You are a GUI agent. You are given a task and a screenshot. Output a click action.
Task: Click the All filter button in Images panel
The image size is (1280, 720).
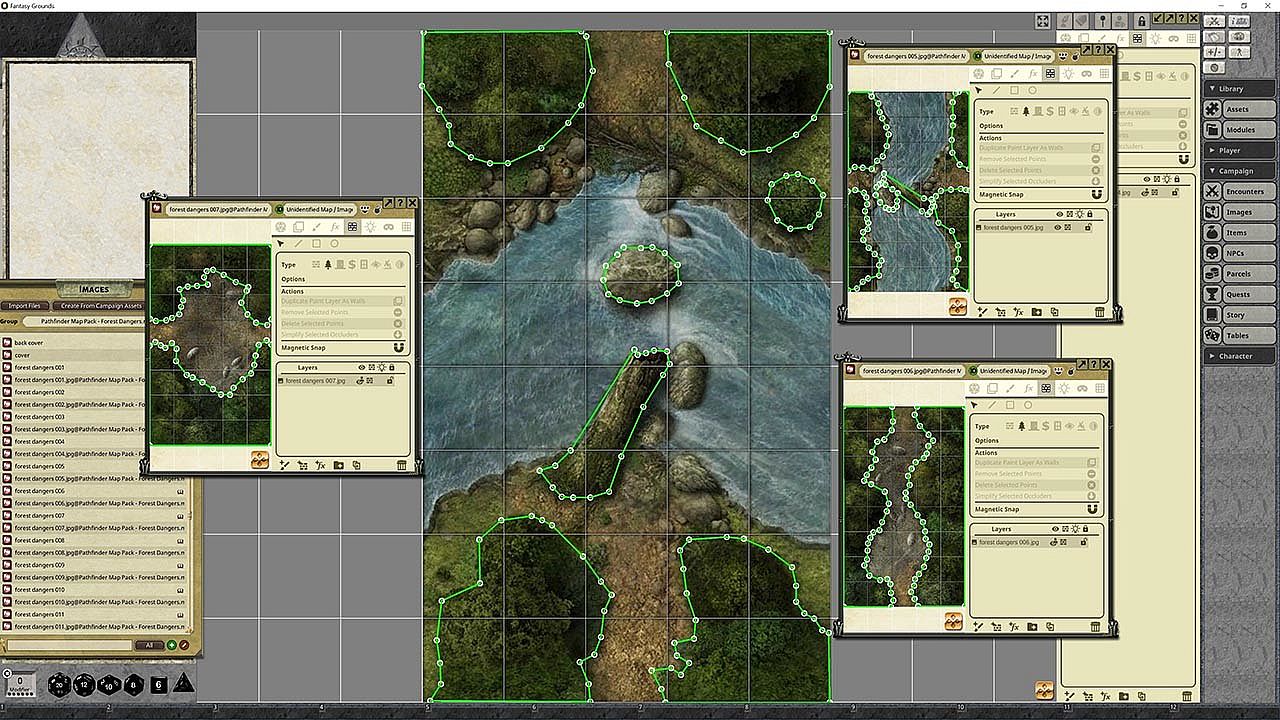pos(149,645)
